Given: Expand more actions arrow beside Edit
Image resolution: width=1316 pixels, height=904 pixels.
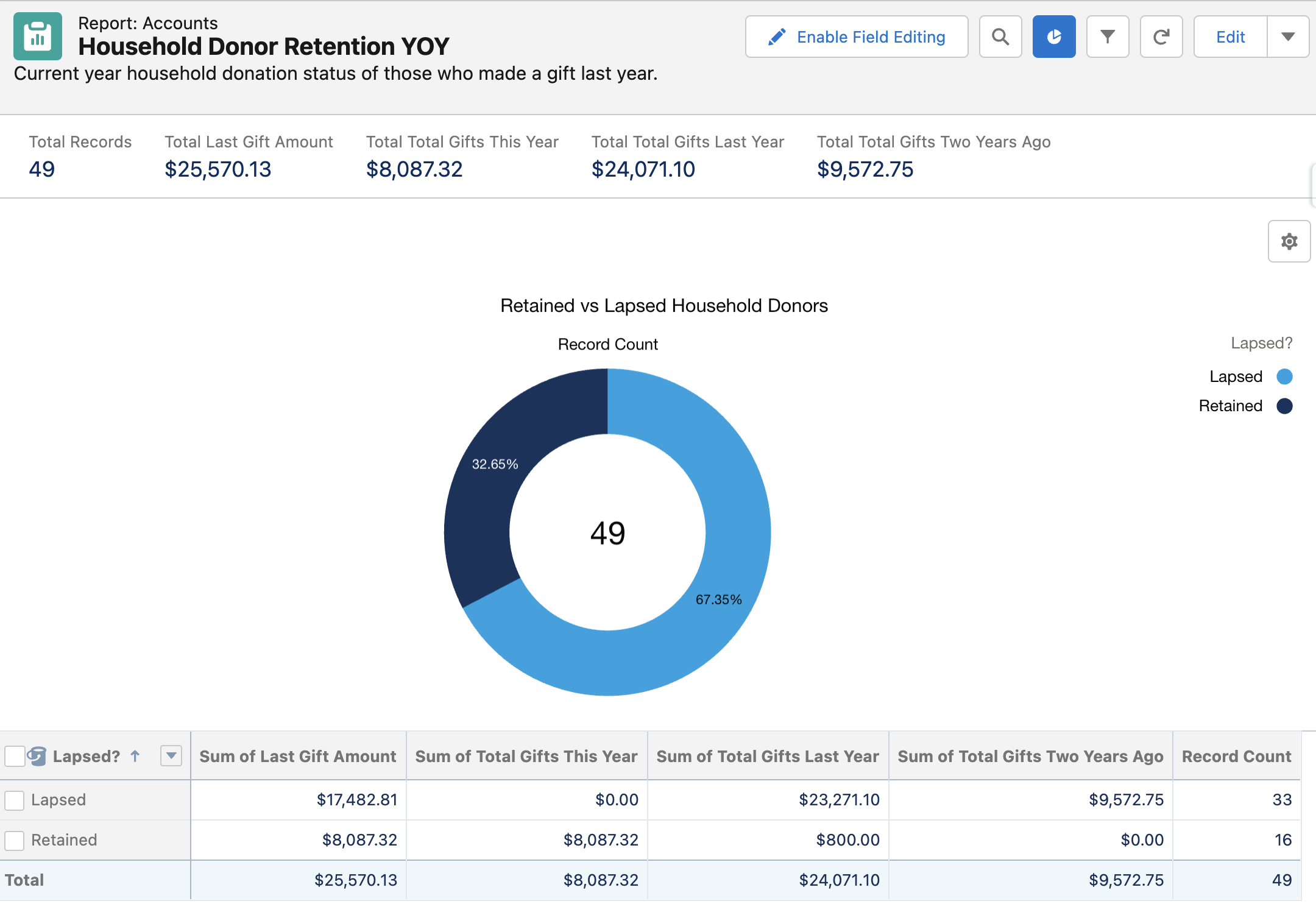Looking at the screenshot, I should (x=1287, y=37).
